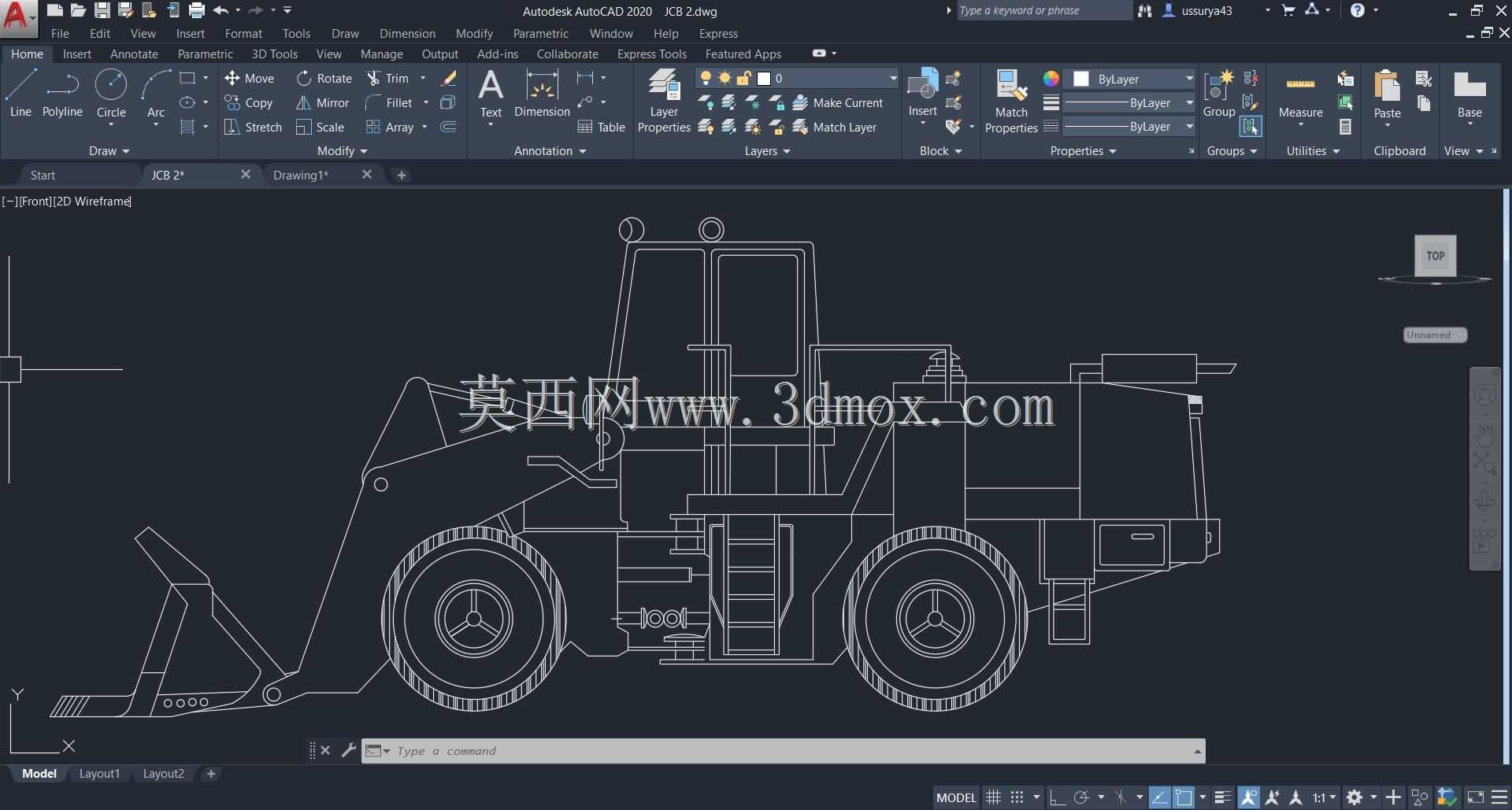Click the TOP face of the ViewCube
Viewport: 1512px width, 810px height.
click(1435, 256)
